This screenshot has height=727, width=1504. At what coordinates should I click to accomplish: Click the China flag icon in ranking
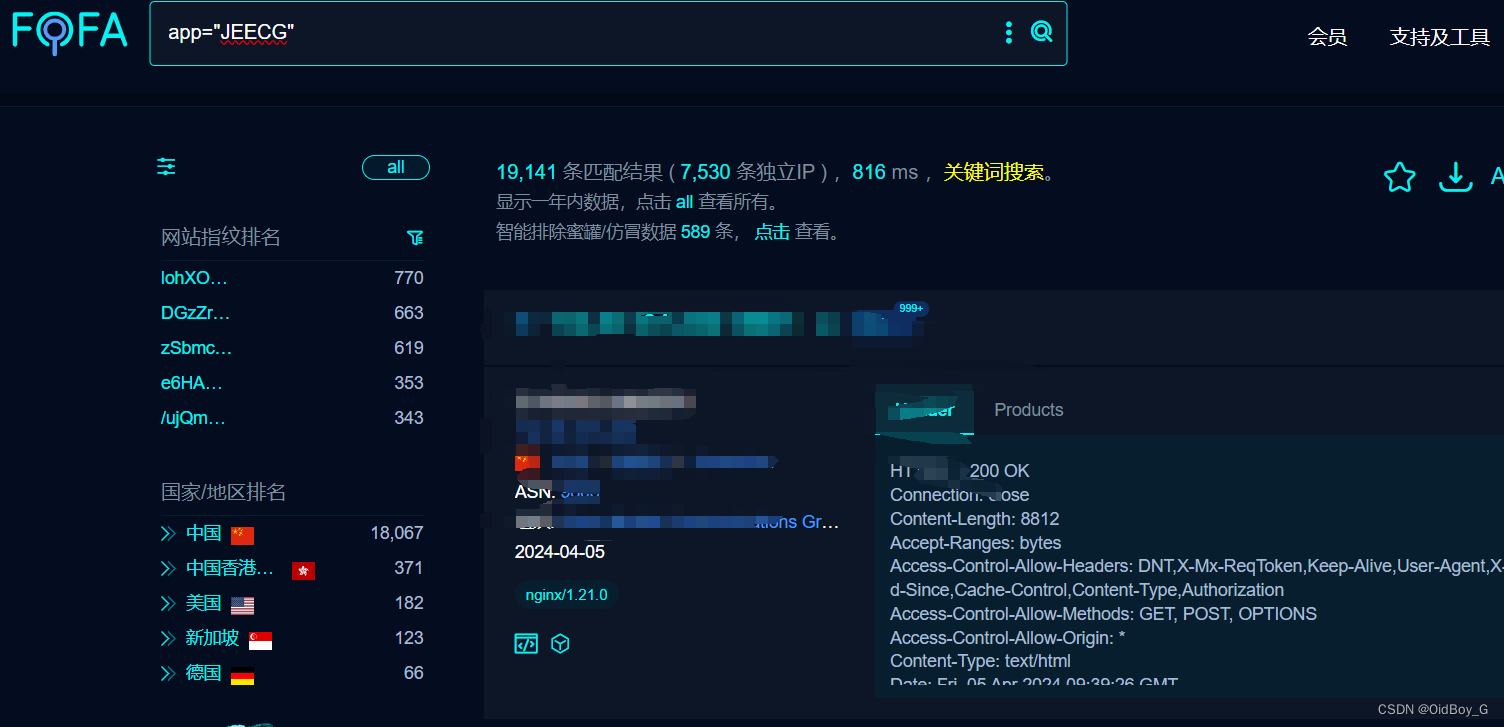coord(242,535)
